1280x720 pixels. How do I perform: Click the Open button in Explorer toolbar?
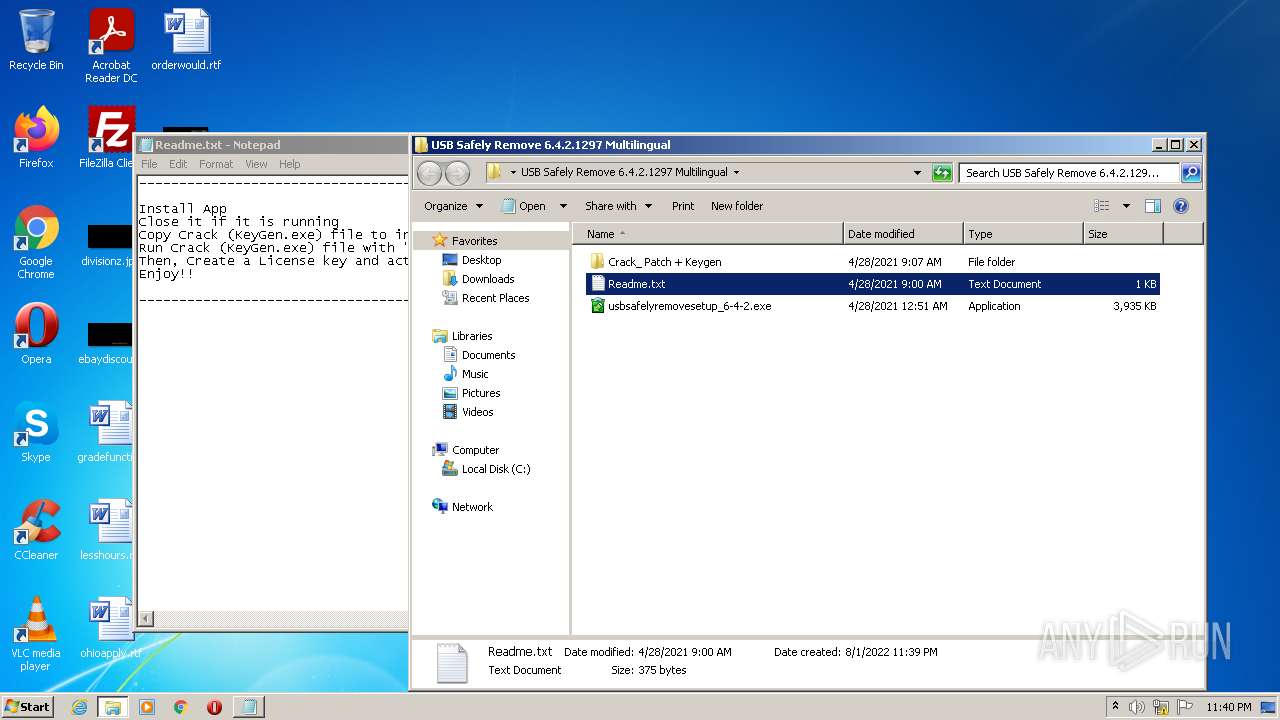click(x=524, y=206)
